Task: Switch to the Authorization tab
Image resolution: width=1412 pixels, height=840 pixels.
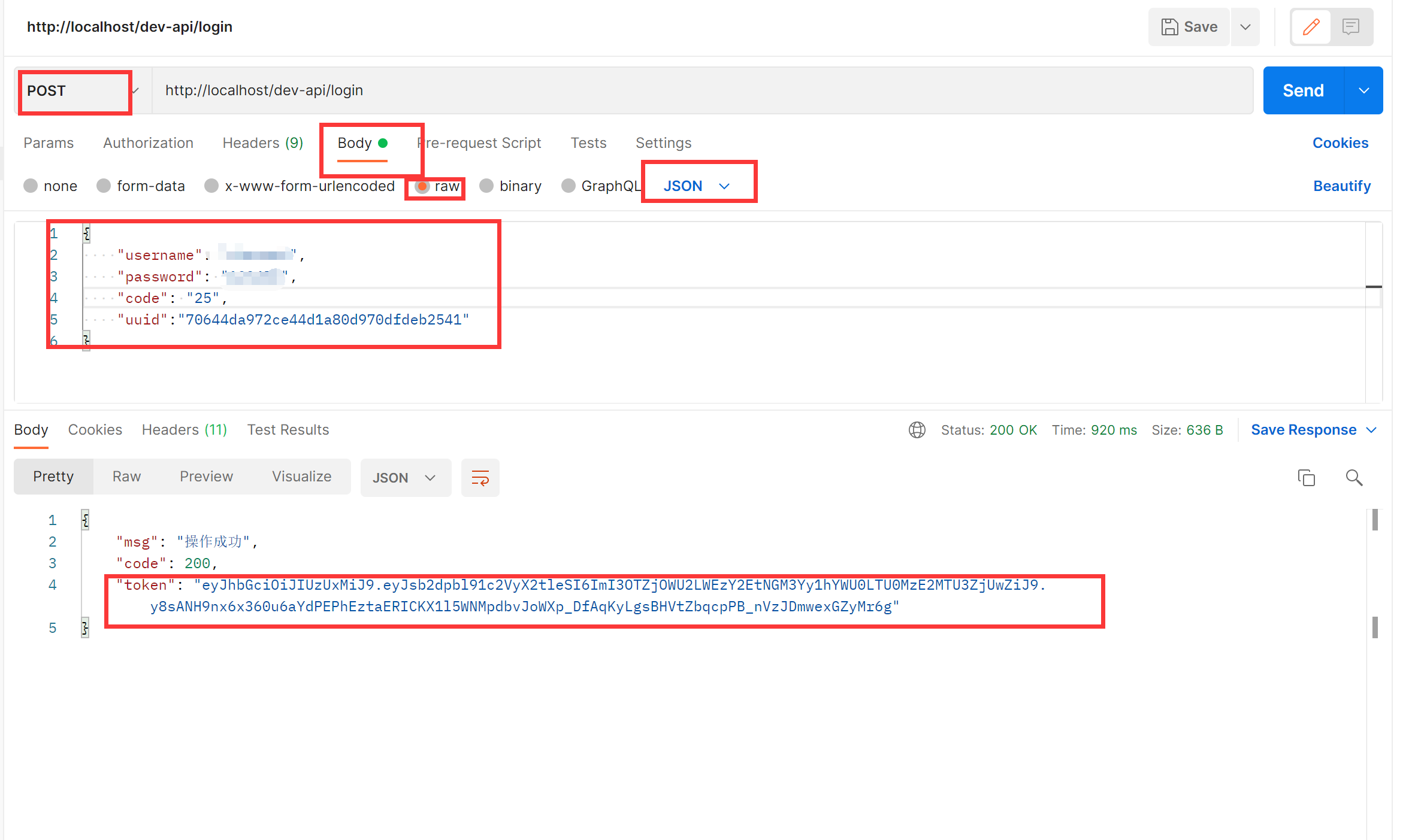Action: 148,143
